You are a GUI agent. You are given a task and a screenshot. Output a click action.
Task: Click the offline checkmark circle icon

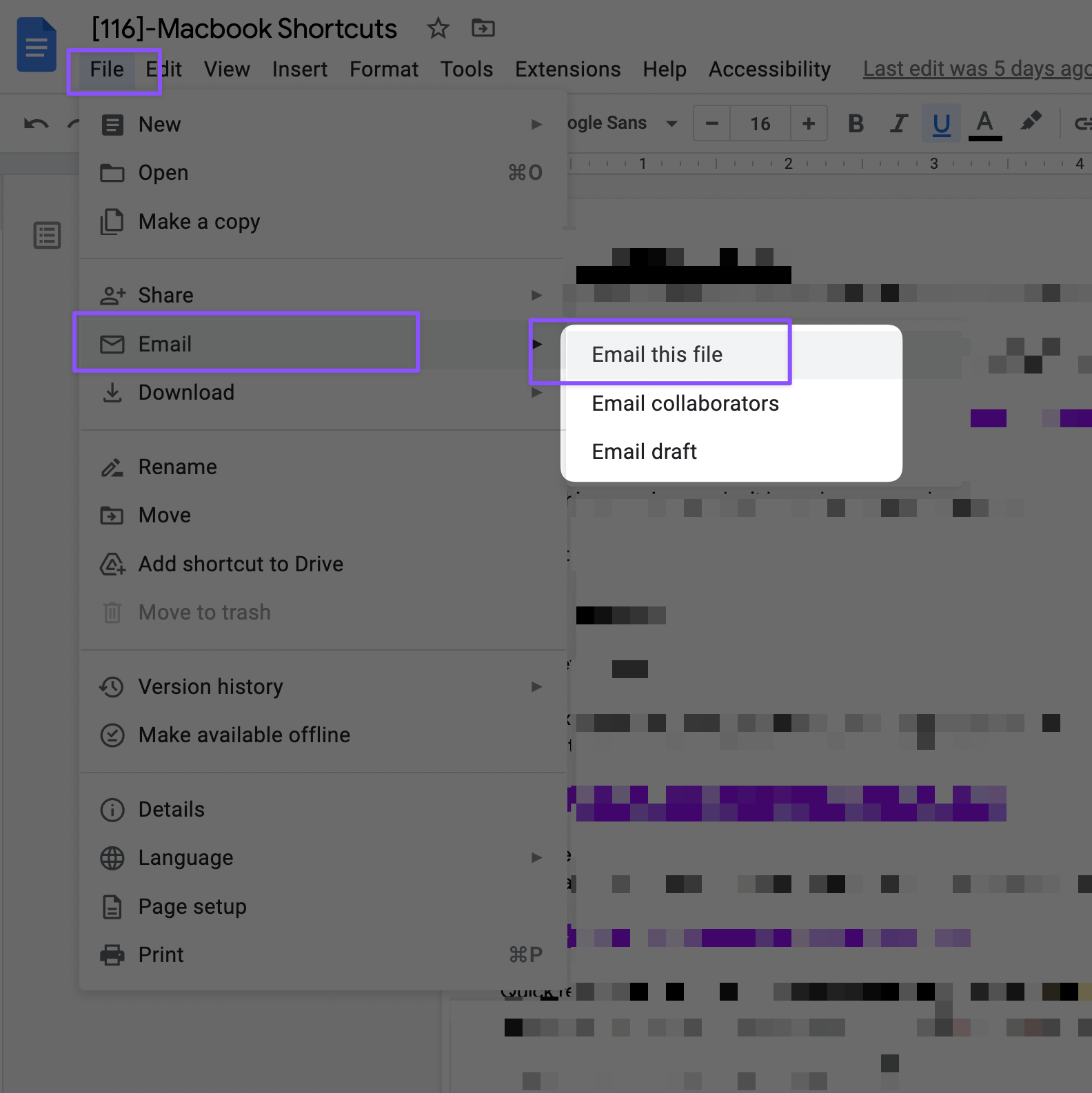pyautogui.click(x=112, y=735)
